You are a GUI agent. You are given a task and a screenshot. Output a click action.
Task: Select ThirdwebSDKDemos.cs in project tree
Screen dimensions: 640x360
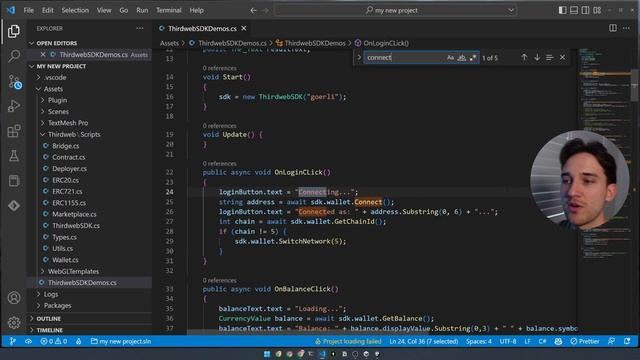tap(82, 283)
